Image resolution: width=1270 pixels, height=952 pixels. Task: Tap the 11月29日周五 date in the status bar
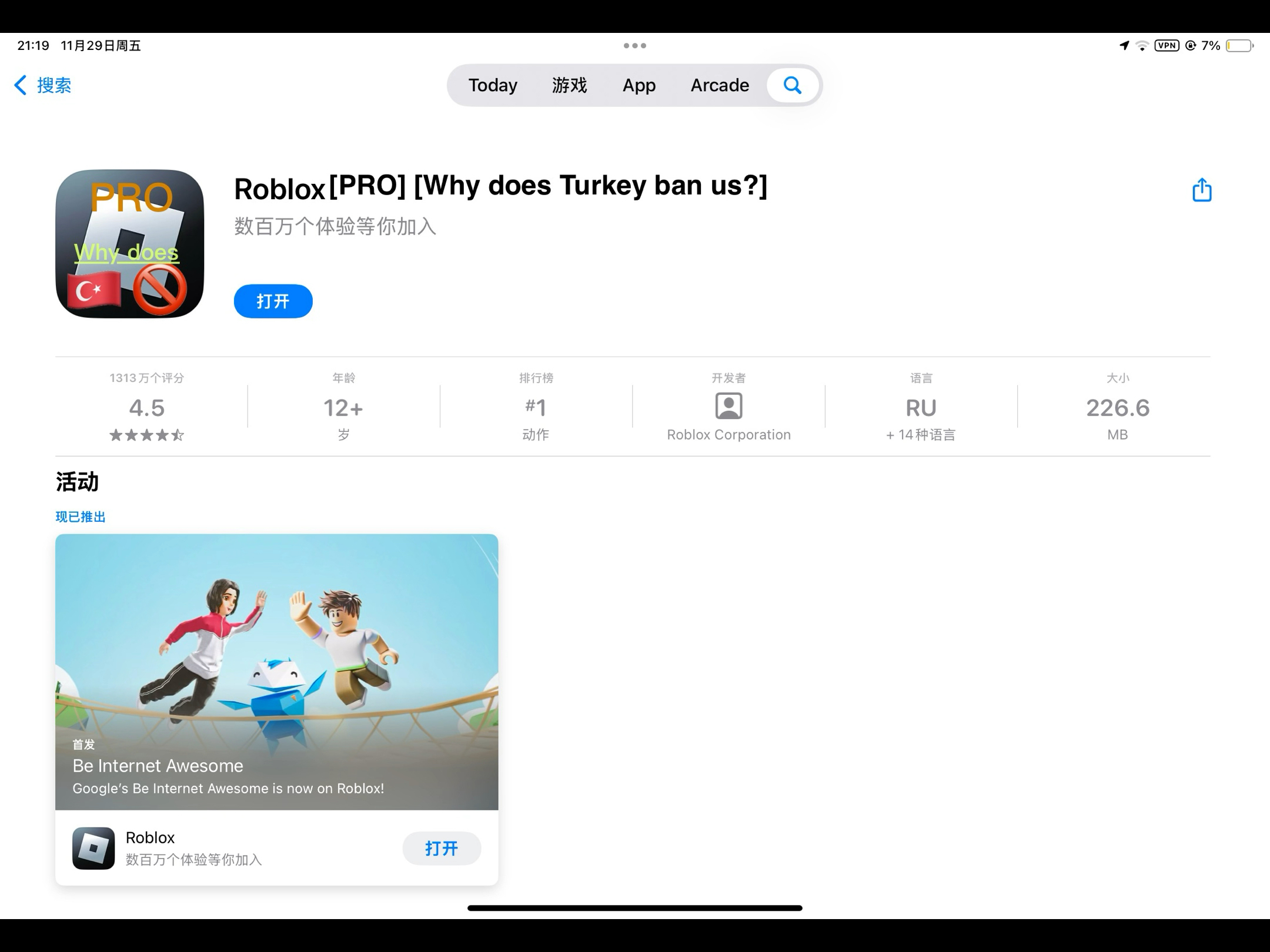pyautogui.click(x=101, y=45)
